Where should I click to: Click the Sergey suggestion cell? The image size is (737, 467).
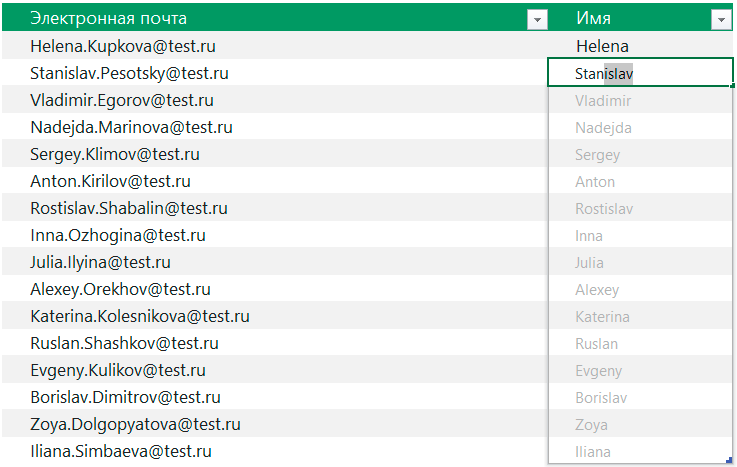coord(641,154)
